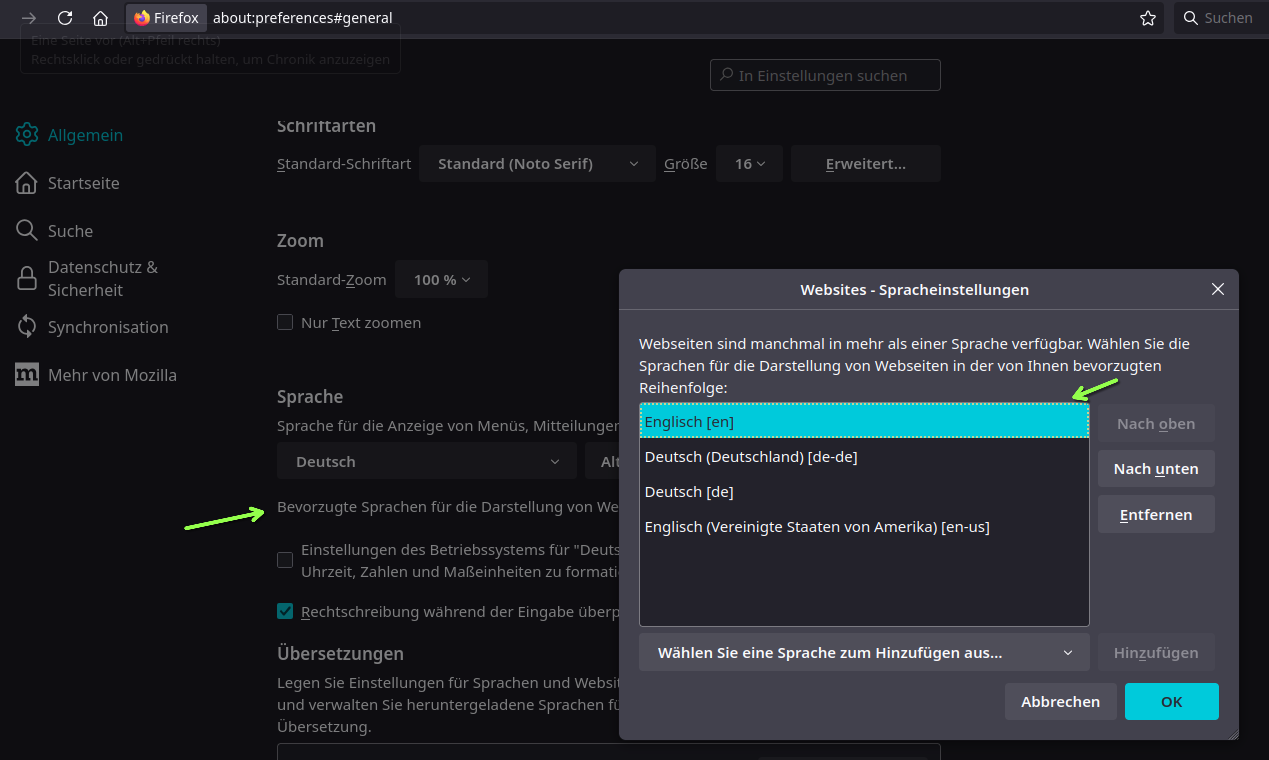Screen dimensions: 1269x760
Task: Confirm language dialog with OK
Action: pyautogui.click(x=1171, y=702)
